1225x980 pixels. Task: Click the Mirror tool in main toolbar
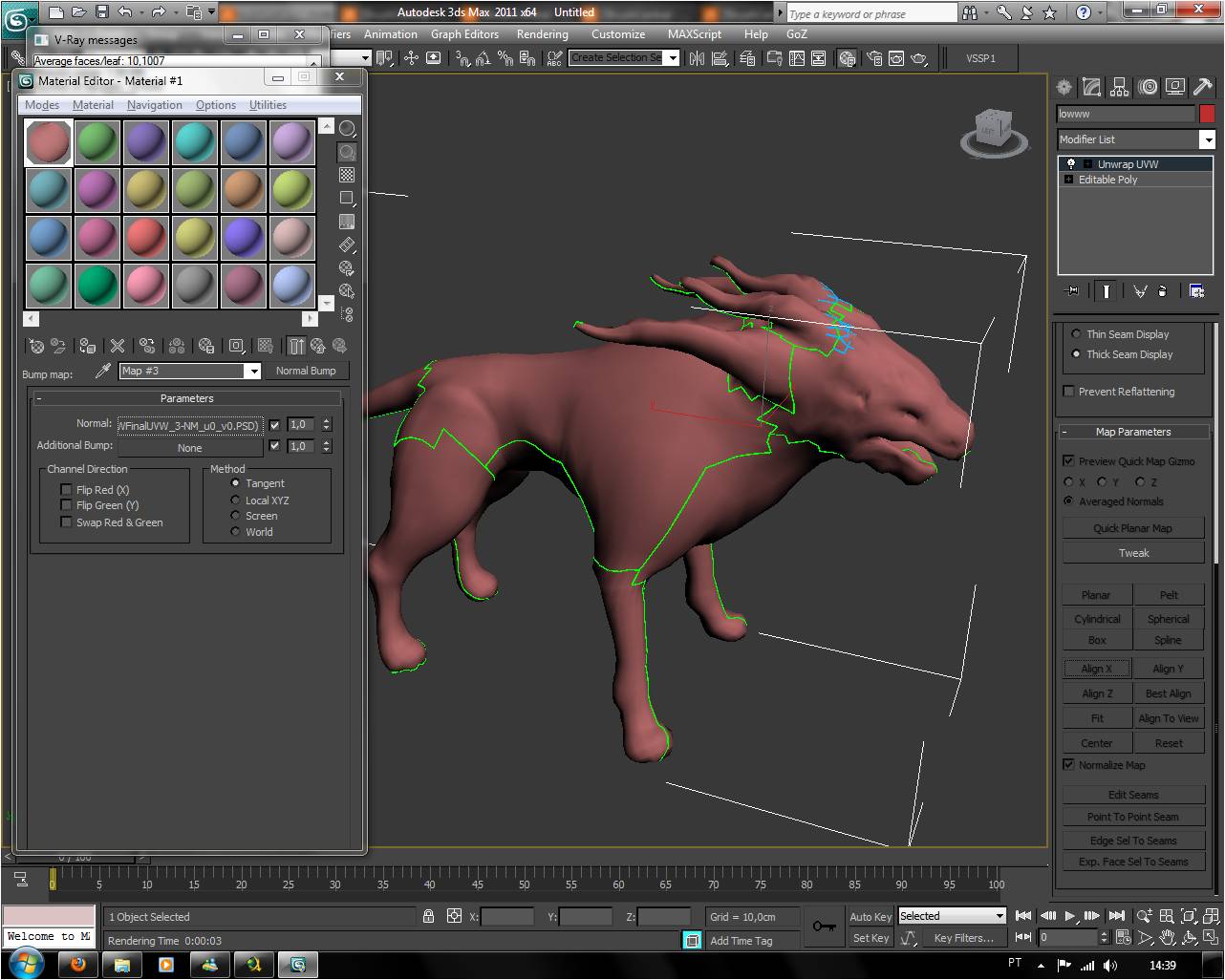(x=697, y=58)
